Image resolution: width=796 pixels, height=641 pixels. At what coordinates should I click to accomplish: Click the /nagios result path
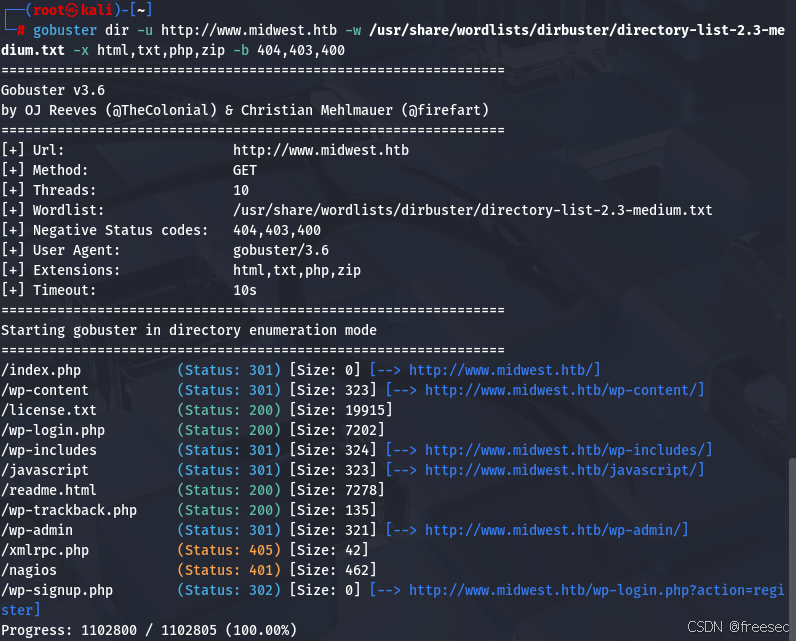29,570
